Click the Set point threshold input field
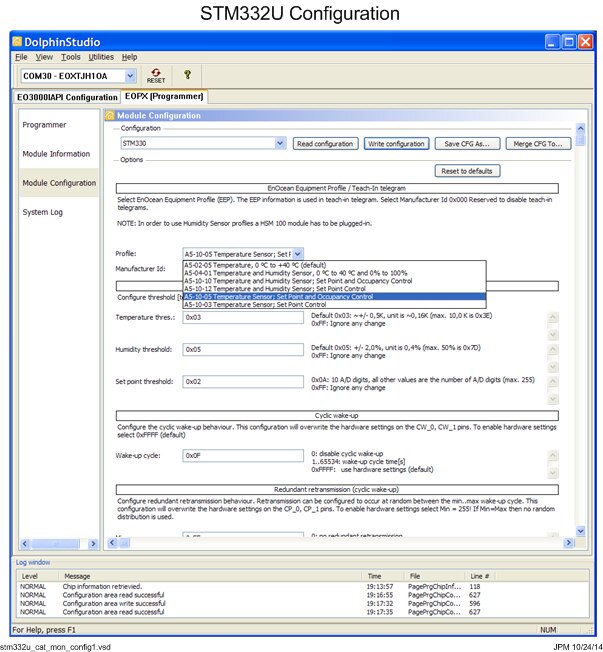603x652 pixels. pos(243,381)
